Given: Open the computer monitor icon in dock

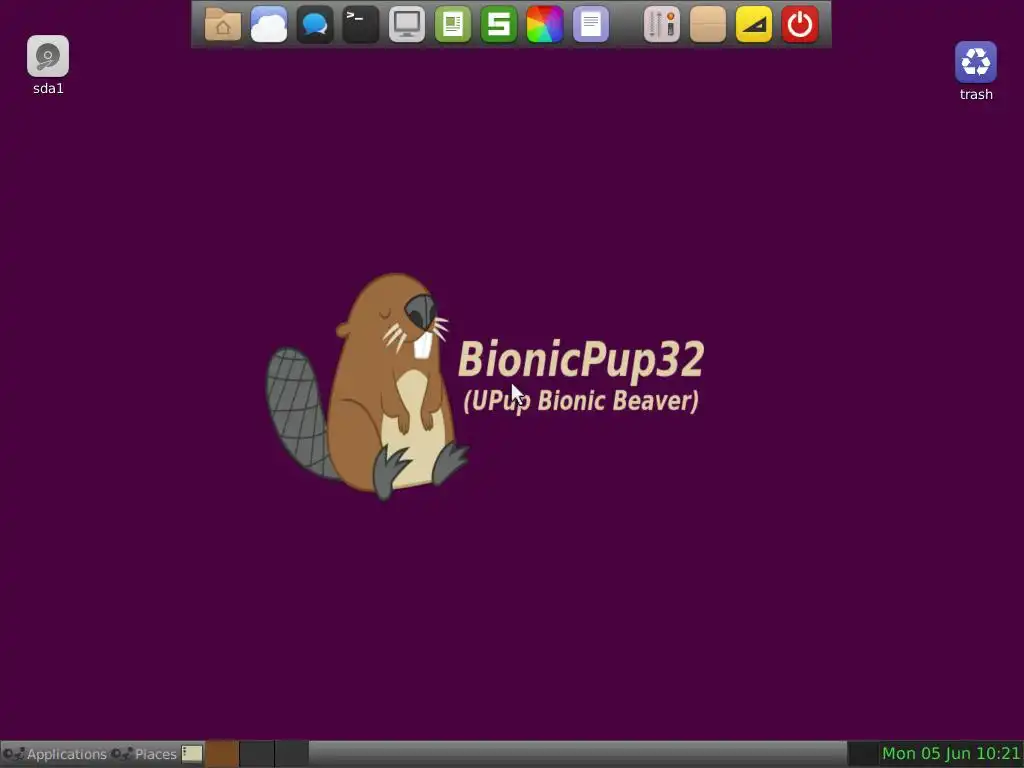Looking at the screenshot, I should click(407, 24).
